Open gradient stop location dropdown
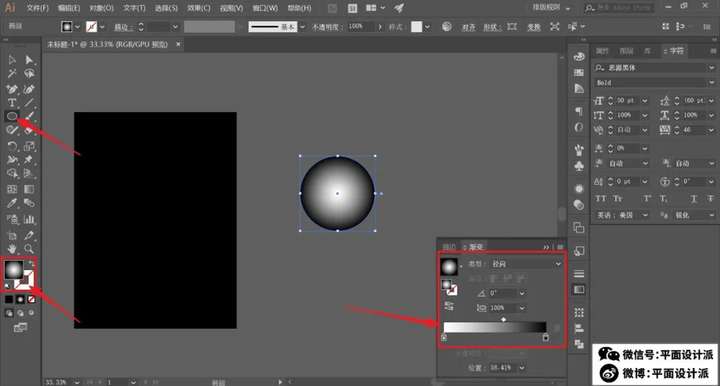 522,368
